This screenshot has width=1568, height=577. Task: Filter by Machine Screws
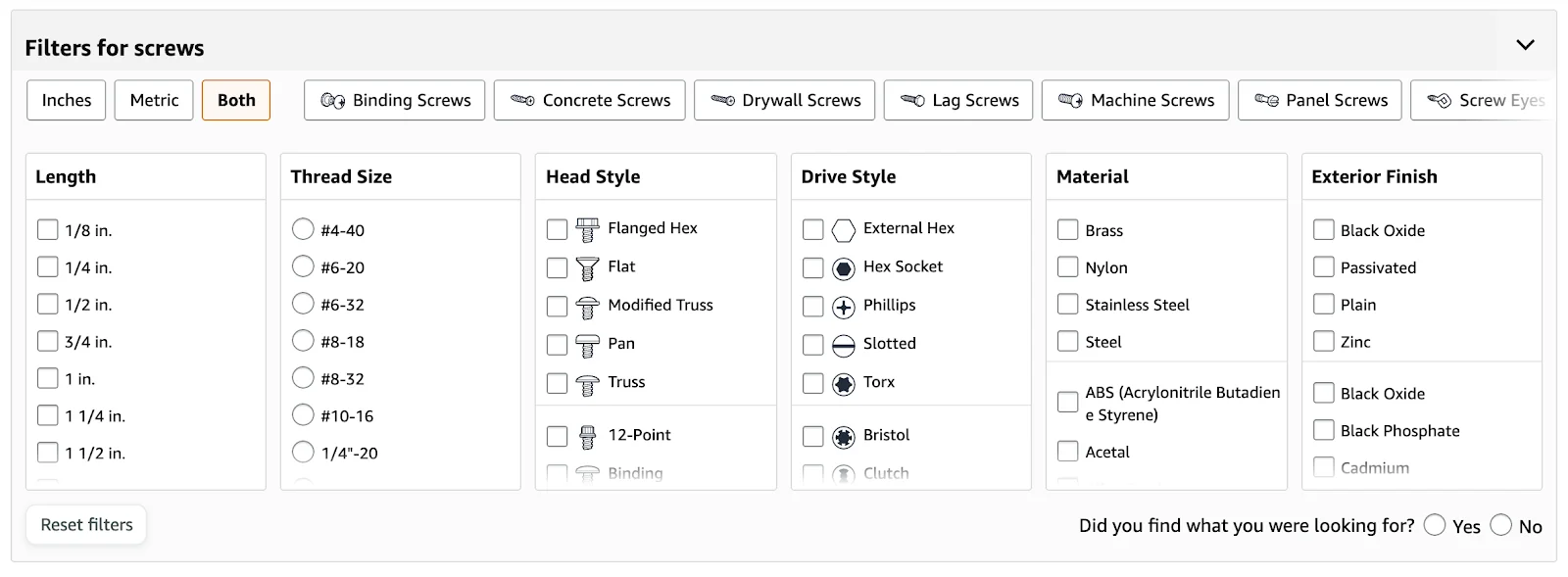[1135, 100]
